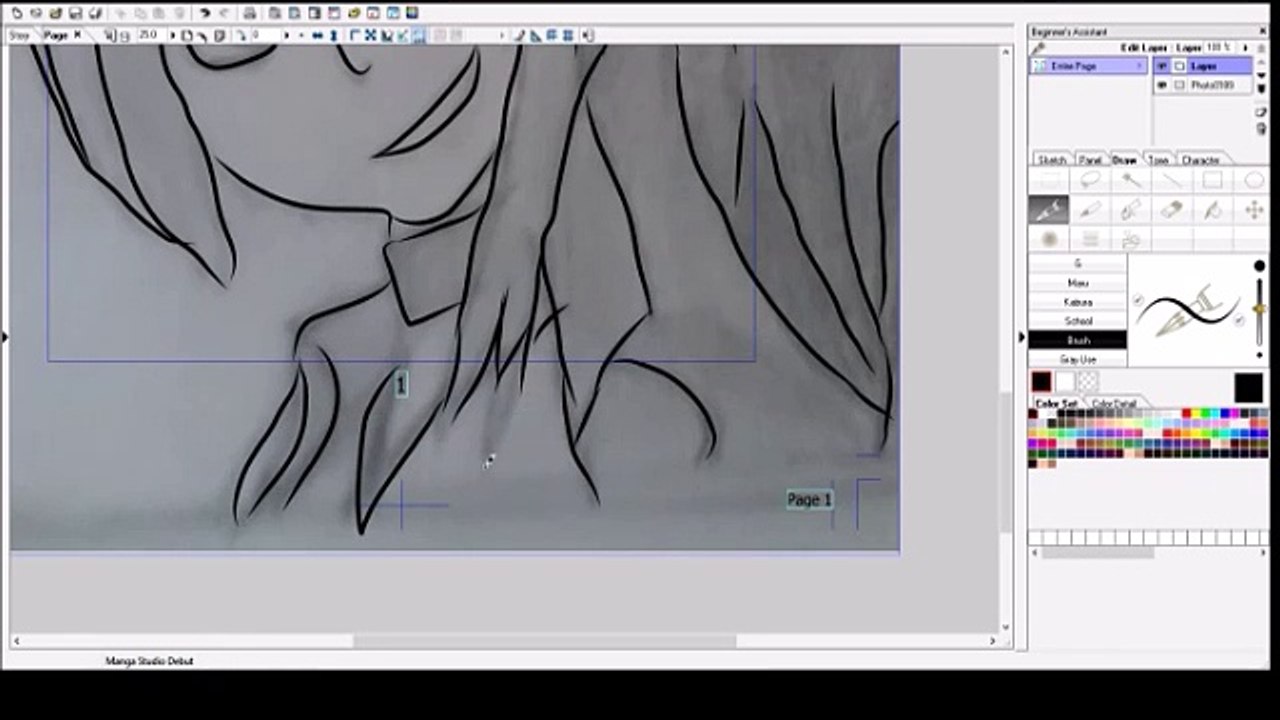Open zoom percentage dropdown arrow beside 25.0

173,35
